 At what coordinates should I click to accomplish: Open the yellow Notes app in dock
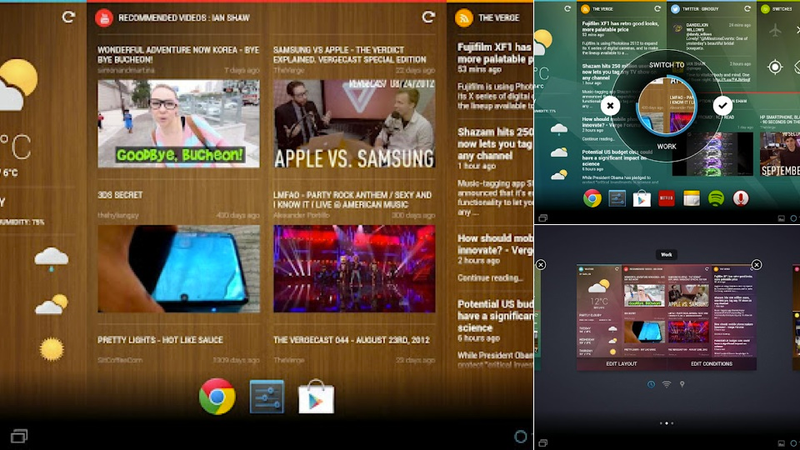tap(691, 198)
